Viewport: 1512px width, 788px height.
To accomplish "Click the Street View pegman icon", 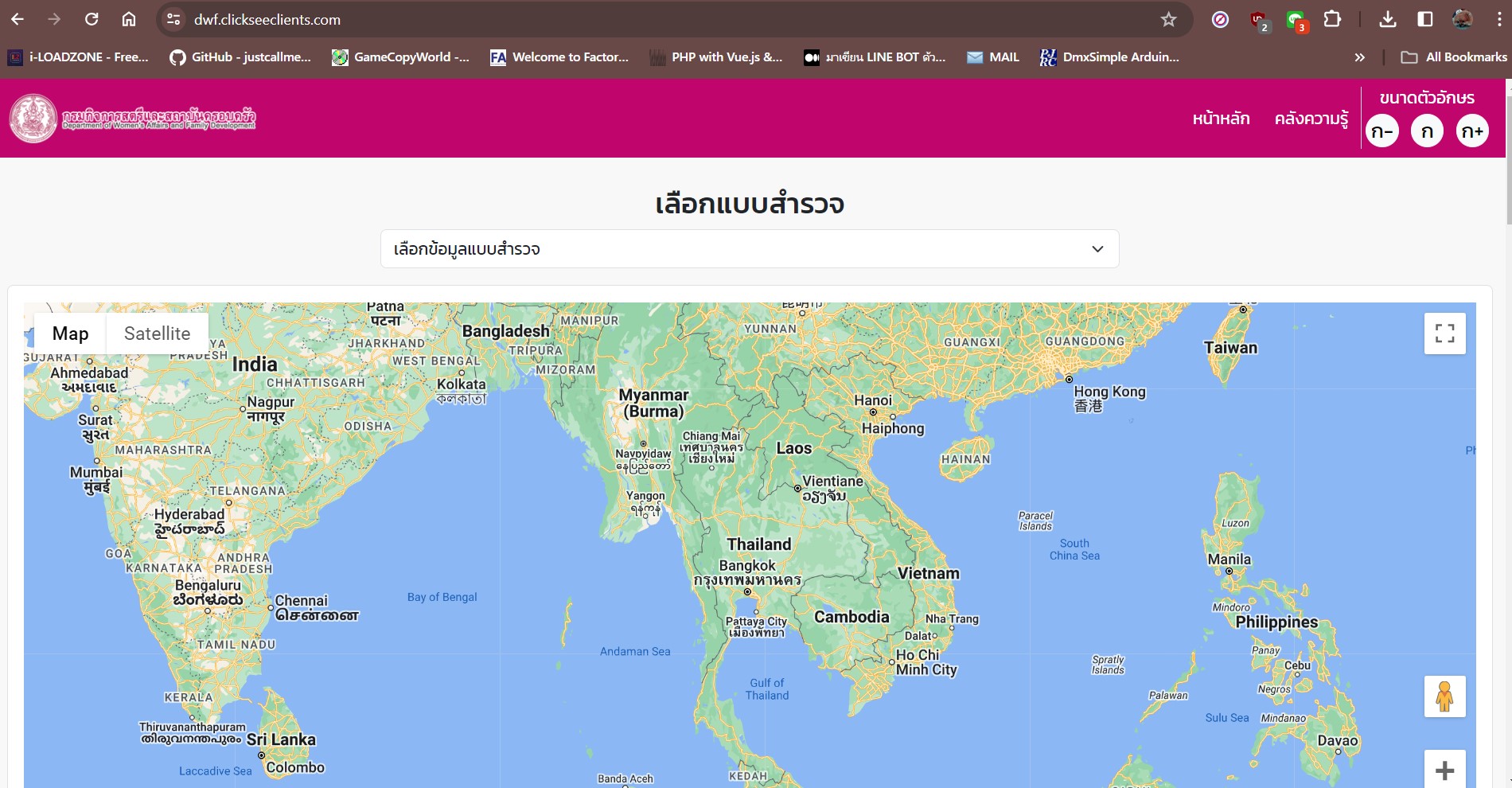I will [1444, 696].
